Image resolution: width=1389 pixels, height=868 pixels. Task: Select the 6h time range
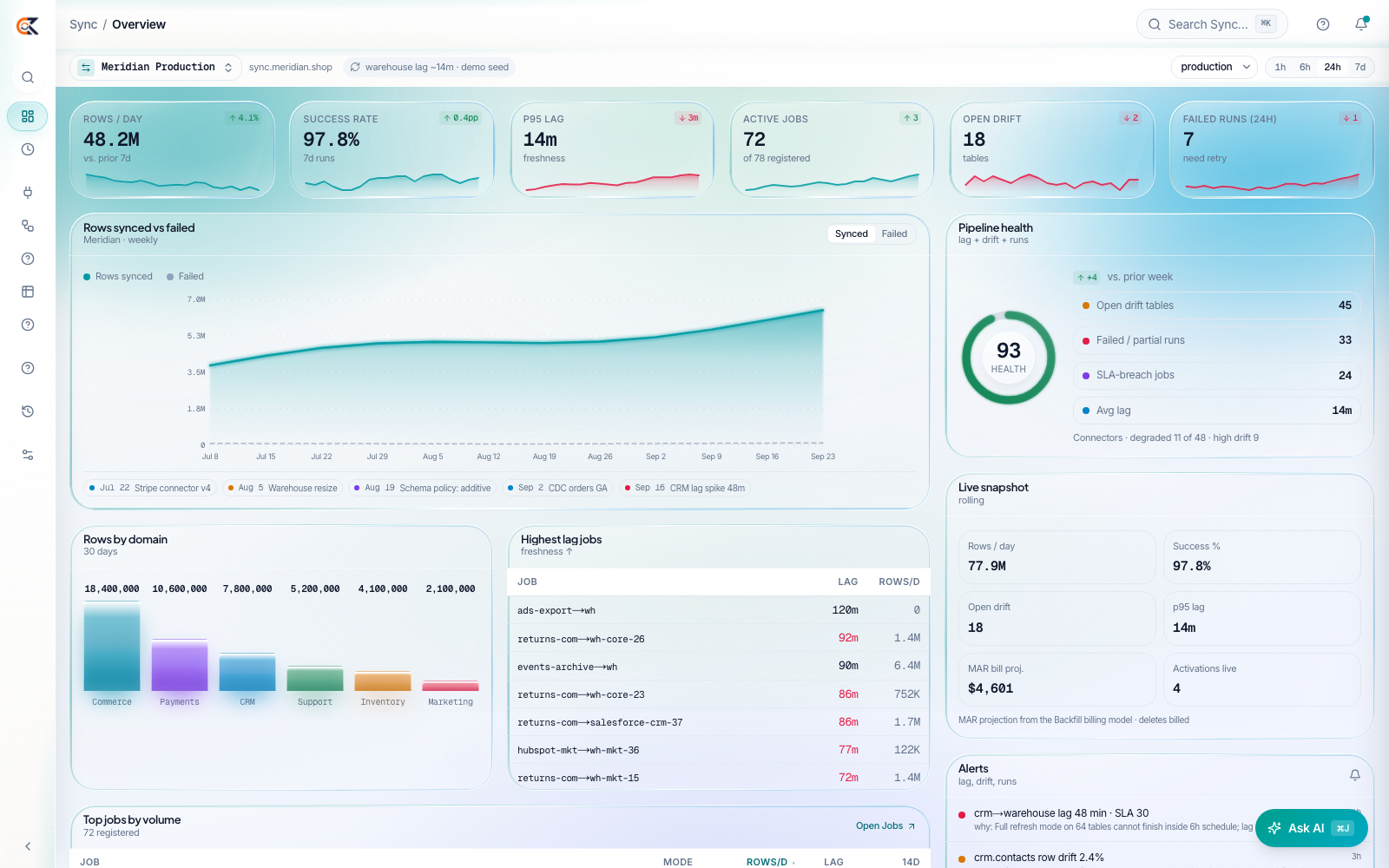[x=1305, y=68]
